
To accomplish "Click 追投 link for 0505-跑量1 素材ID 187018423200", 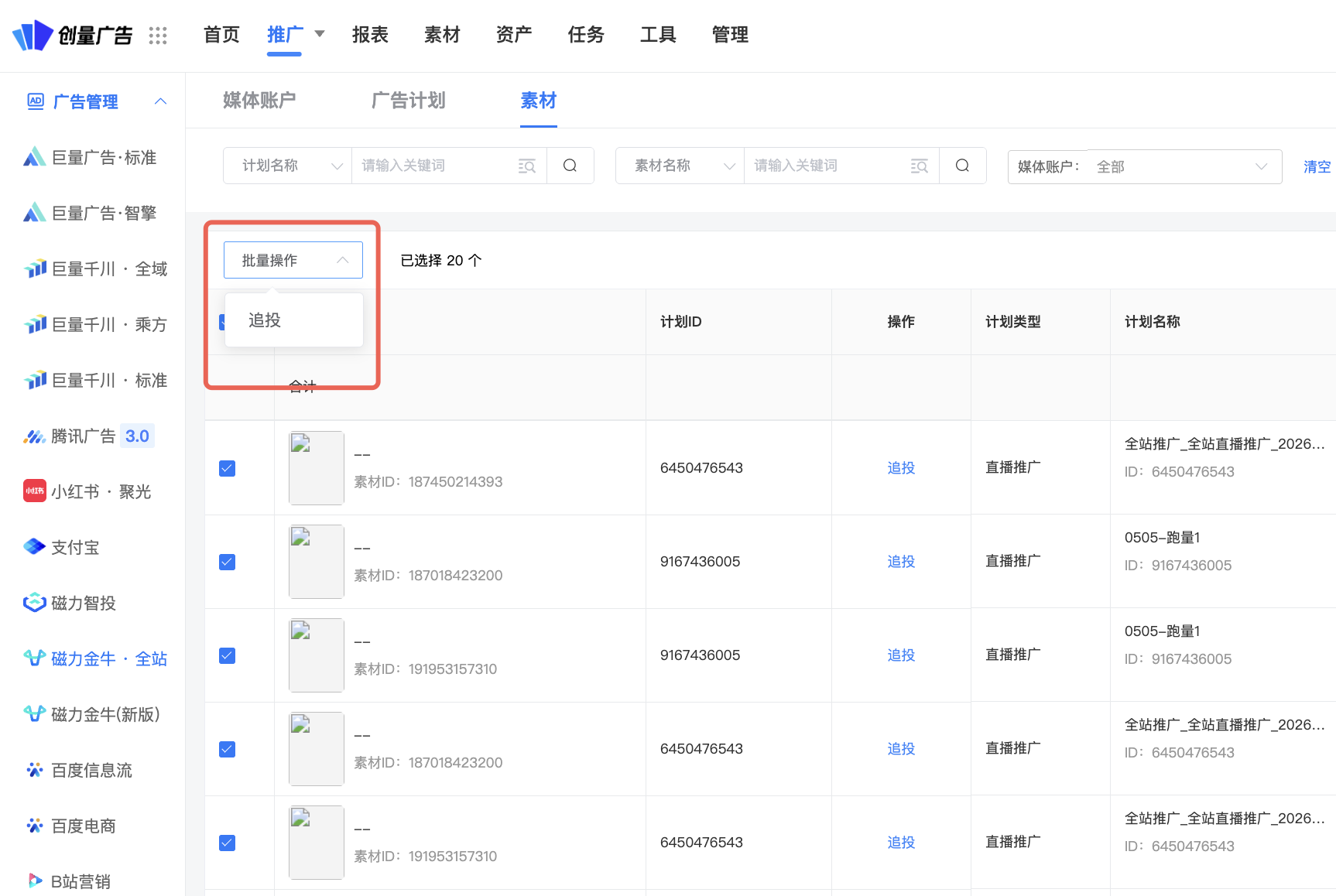I will [901, 562].
